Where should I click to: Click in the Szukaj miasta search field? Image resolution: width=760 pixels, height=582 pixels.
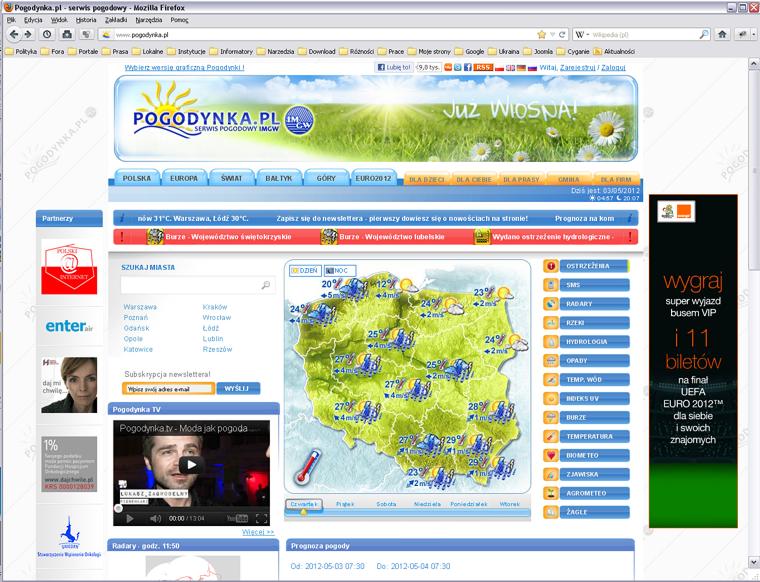click(x=198, y=285)
